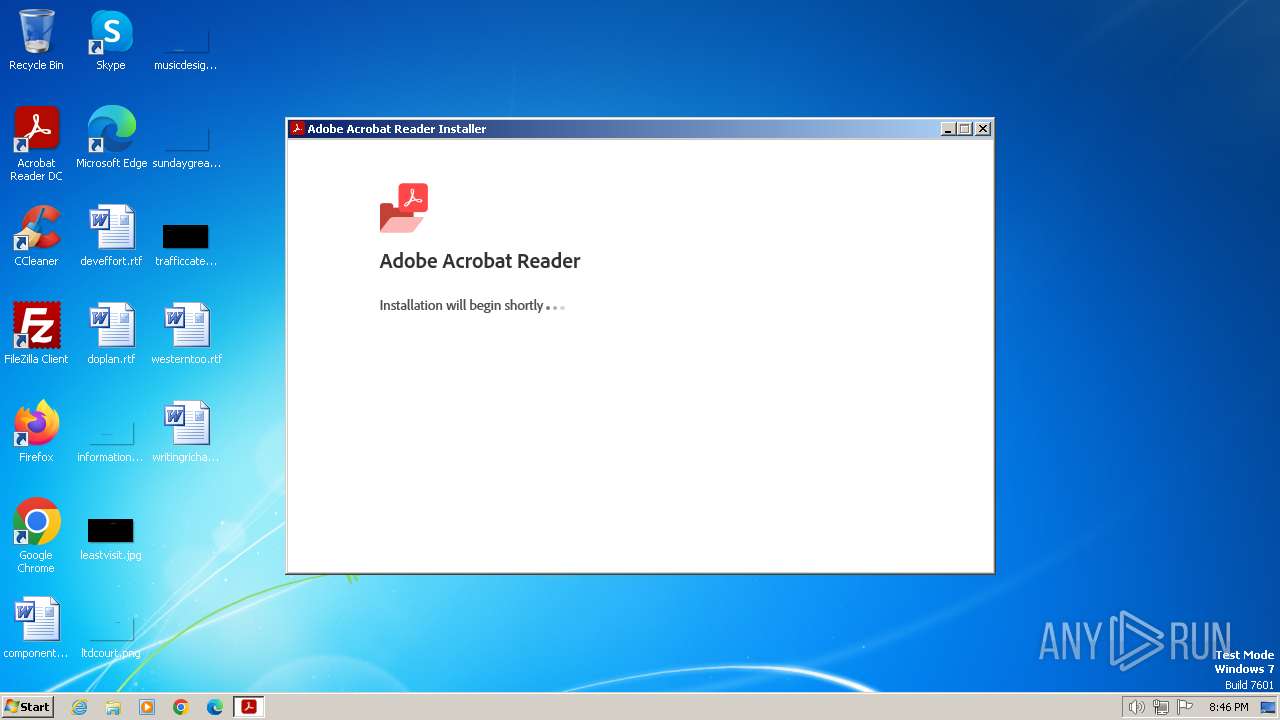Select the FileZilla Client shortcut
The width and height of the screenshot is (1280, 720).
pos(36,334)
